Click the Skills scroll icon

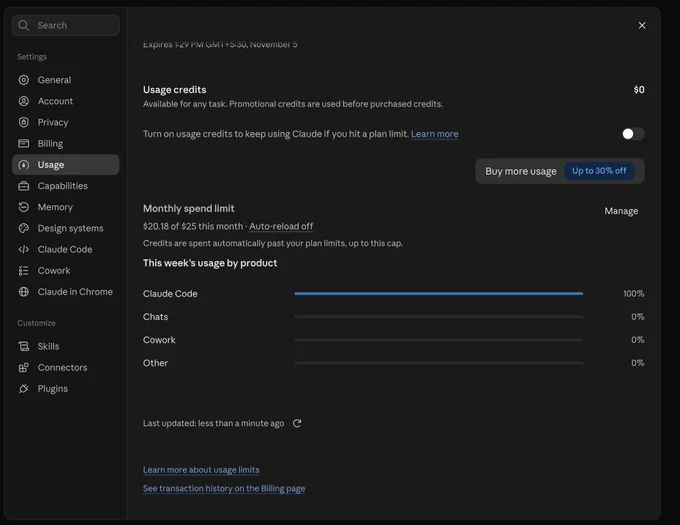[x=24, y=346]
